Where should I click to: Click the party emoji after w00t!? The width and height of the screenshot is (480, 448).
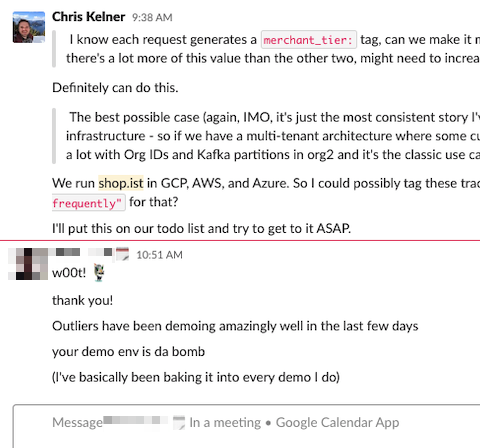(99, 272)
